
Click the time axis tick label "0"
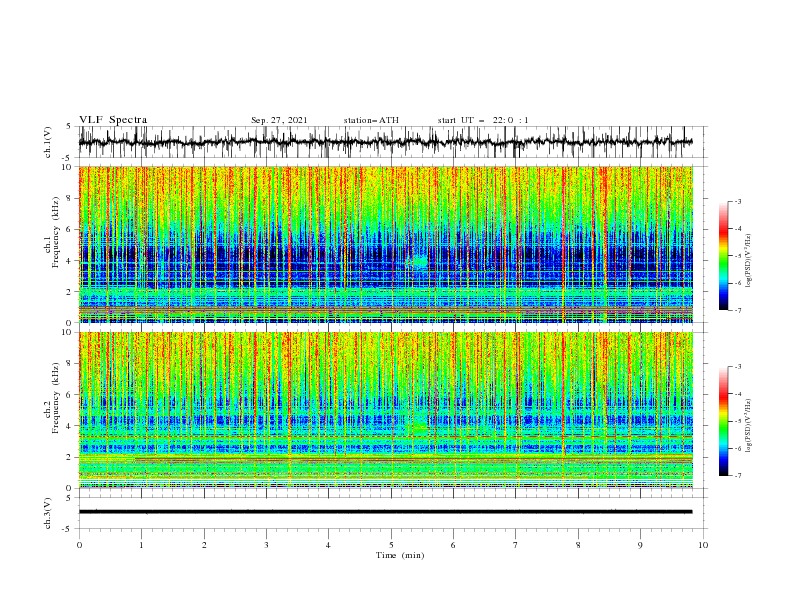pos(79,545)
